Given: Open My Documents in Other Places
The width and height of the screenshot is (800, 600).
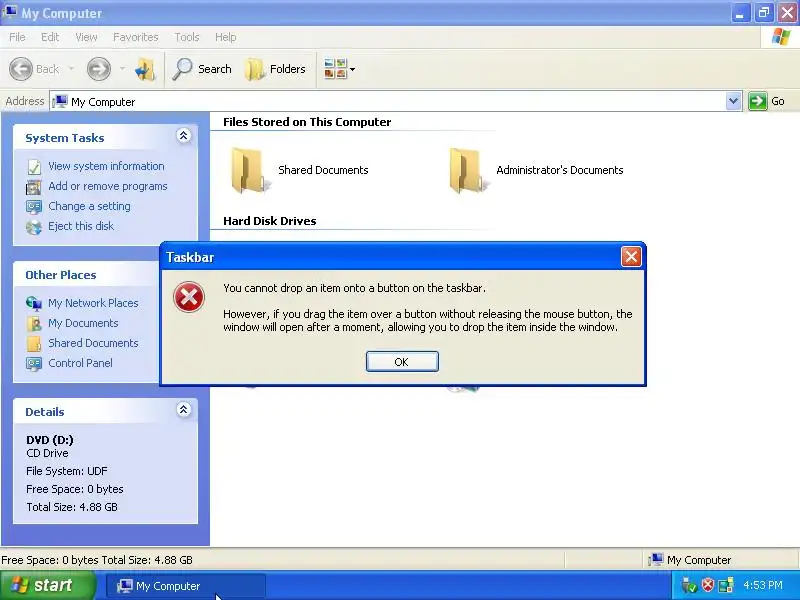Looking at the screenshot, I should pyautogui.click(x=83, y=322).
